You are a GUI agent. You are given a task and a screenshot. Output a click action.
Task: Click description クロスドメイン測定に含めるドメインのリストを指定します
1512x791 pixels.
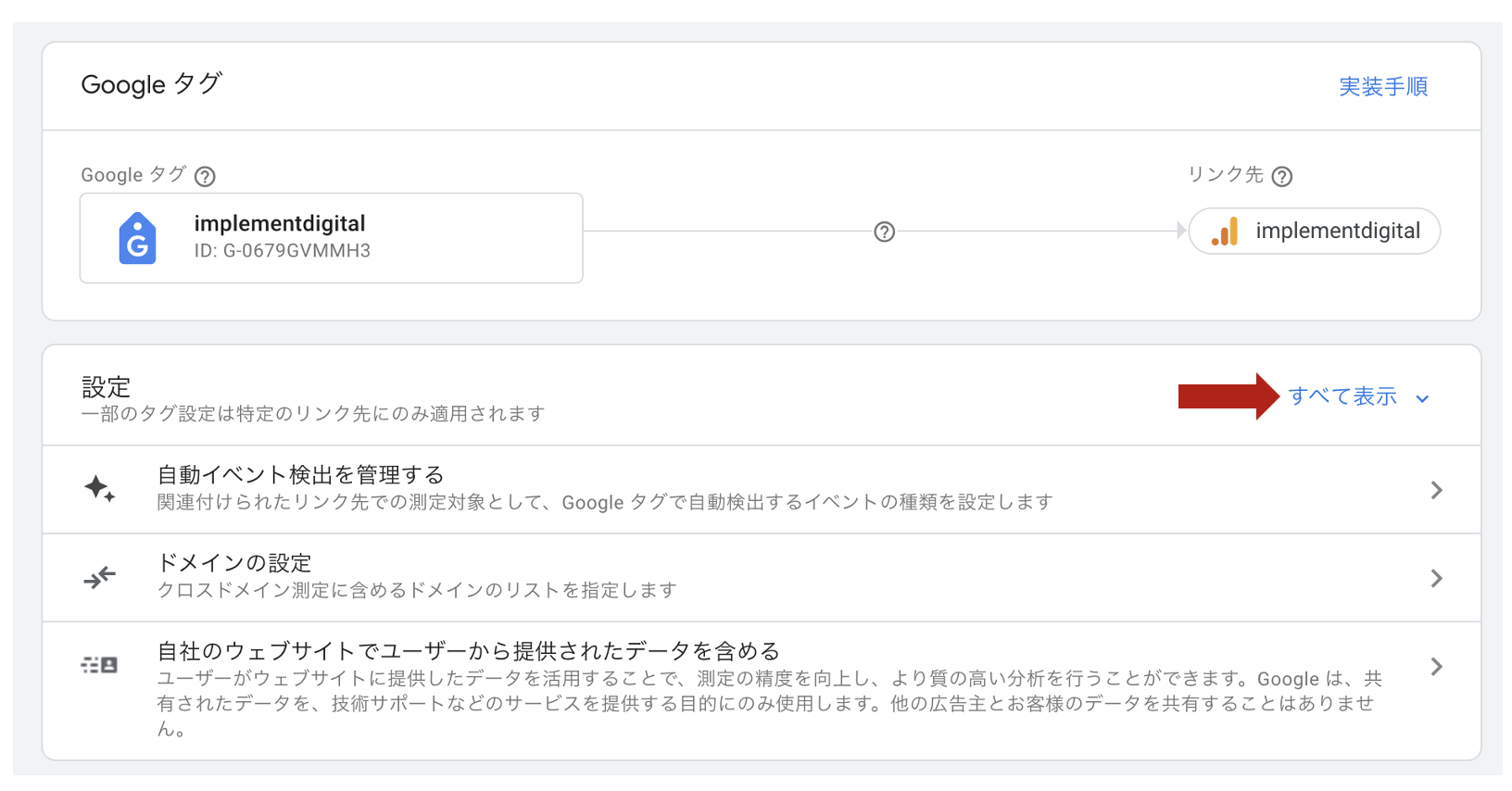click(x=417, y=590)
